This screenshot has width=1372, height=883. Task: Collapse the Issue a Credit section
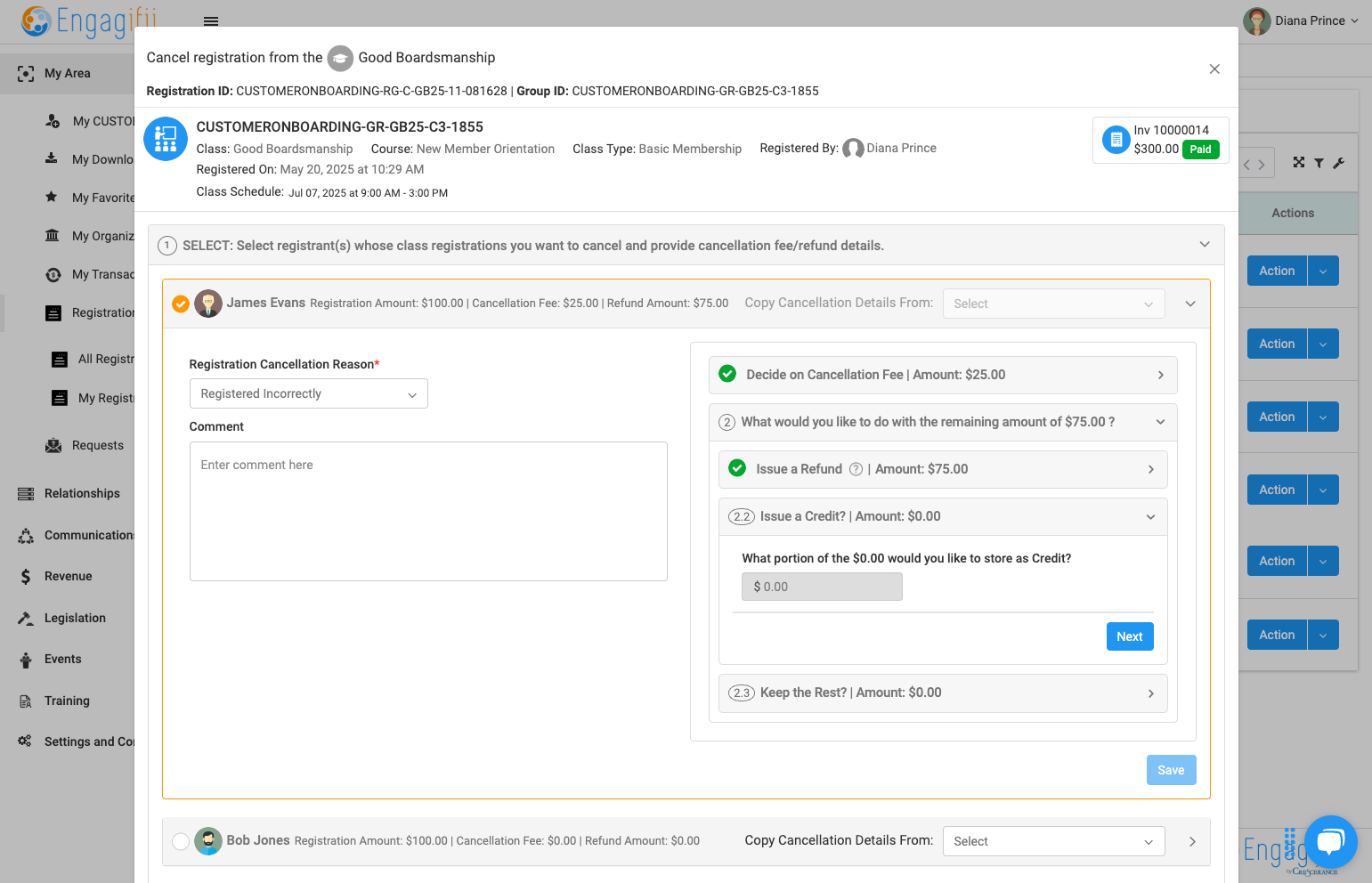(1150, 516)
